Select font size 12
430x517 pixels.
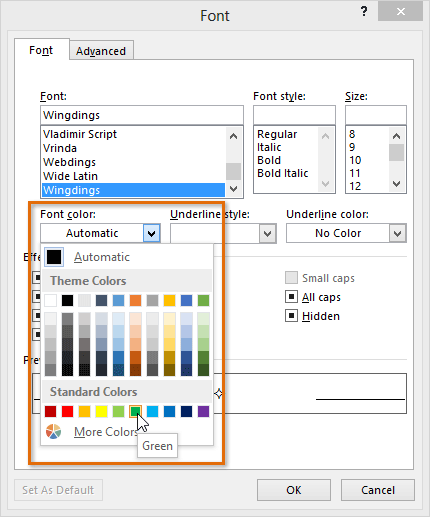tap(355, 186)
